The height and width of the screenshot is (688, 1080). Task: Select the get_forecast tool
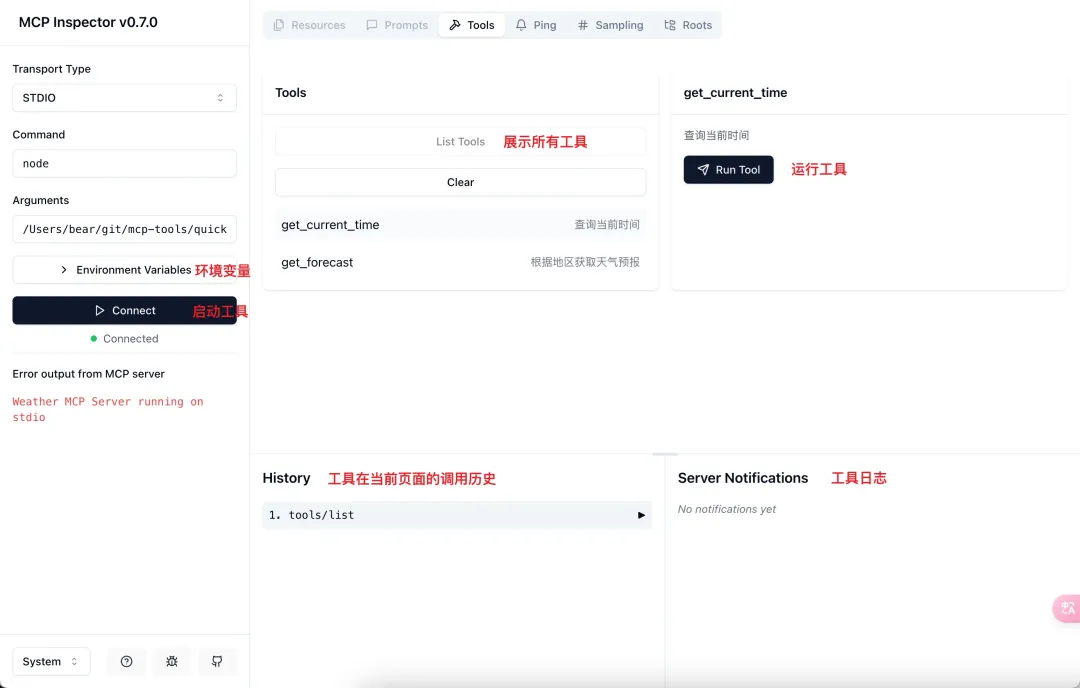460,262
